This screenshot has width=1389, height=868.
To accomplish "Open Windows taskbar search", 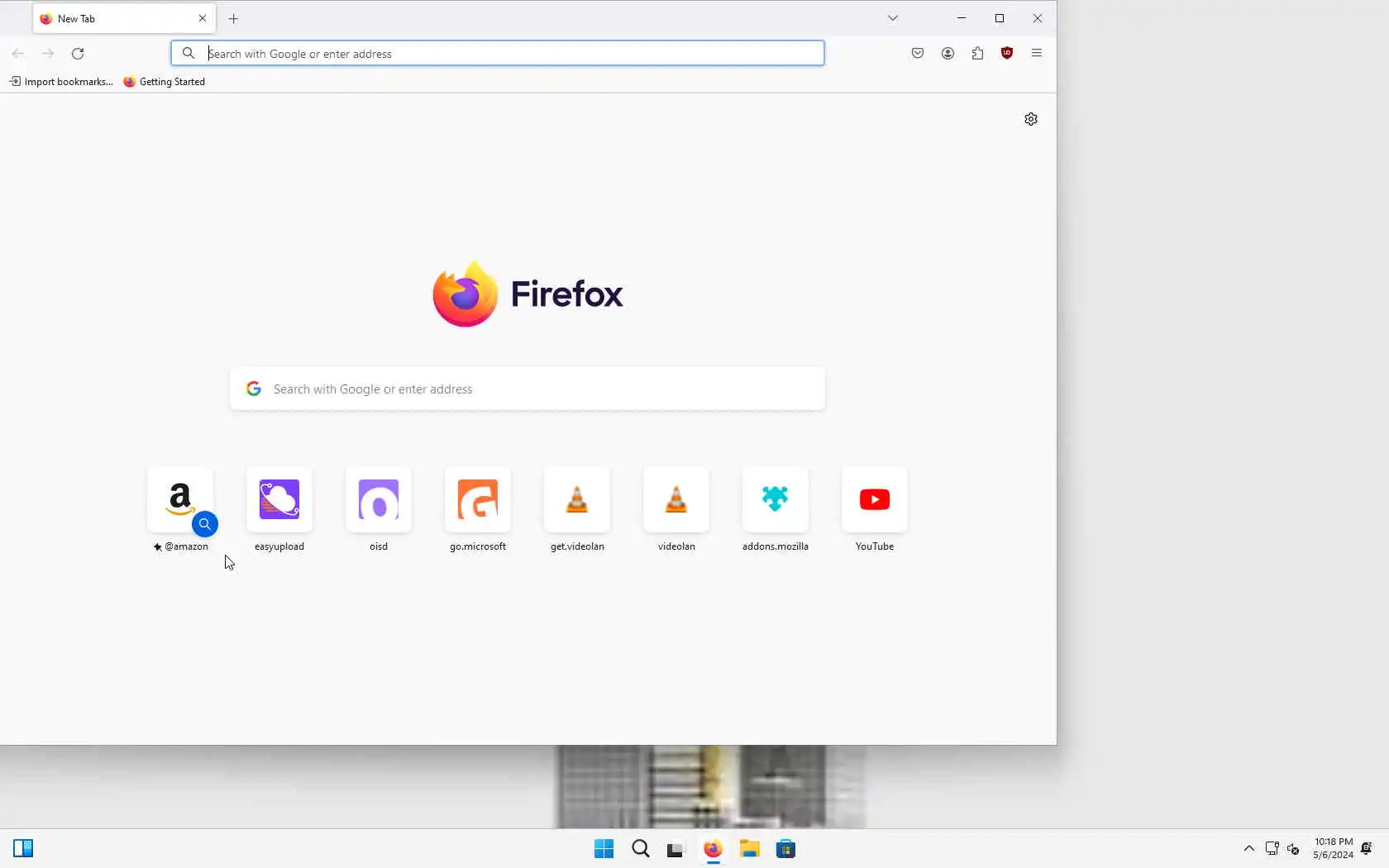I will (x=641, y=849).
